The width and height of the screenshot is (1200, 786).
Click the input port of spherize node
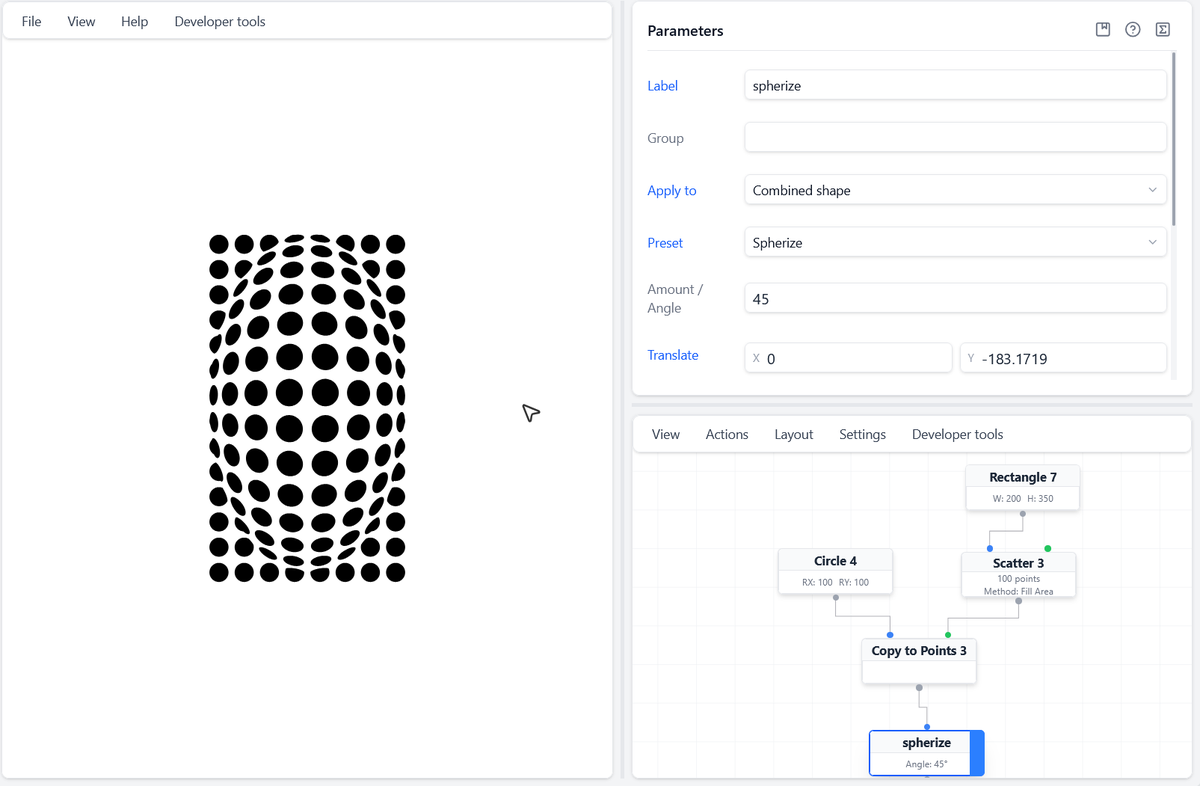(927, 726)
